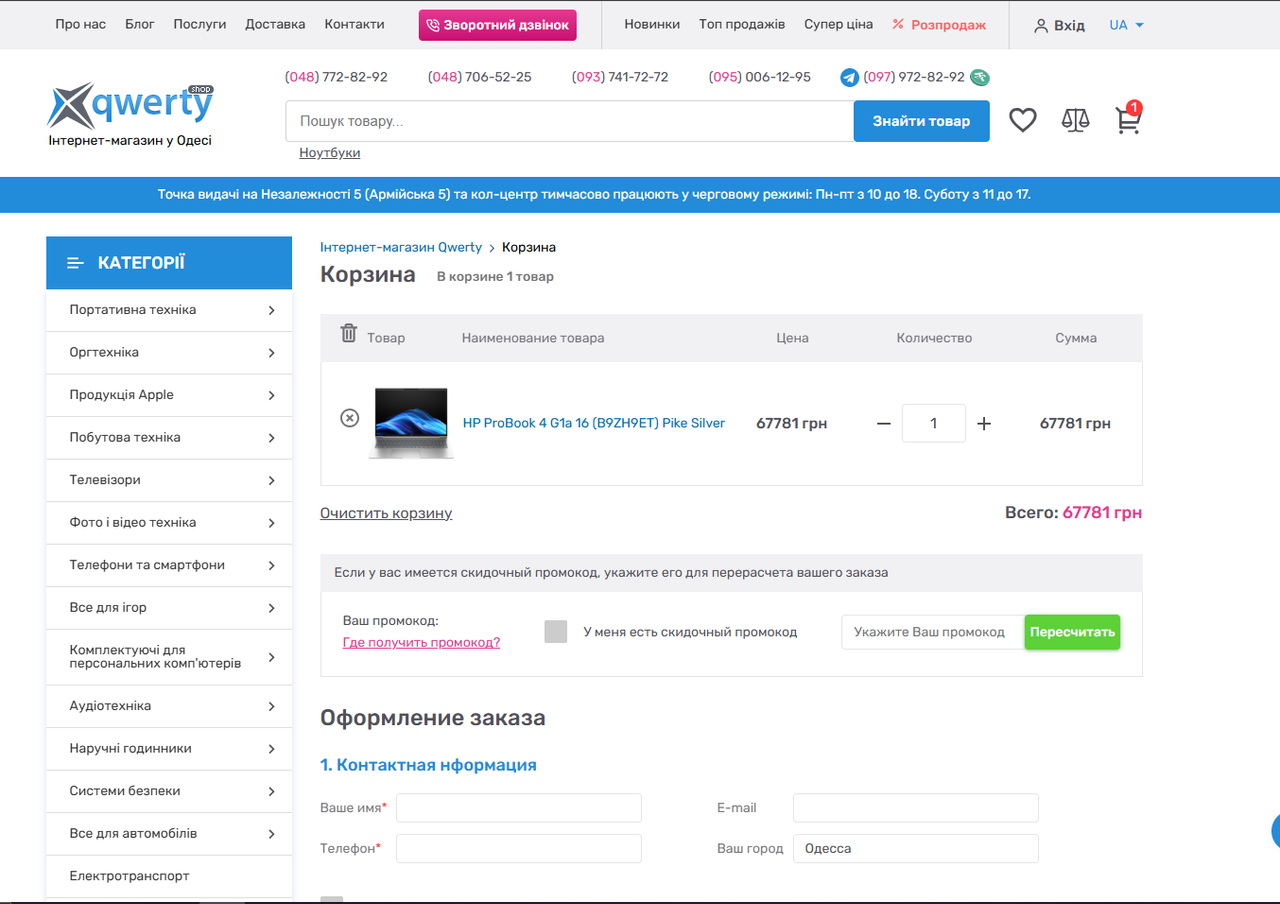This screenshot has height=904, width=1280.
Task: Click the Зворотний дзвінок button
Action: point(497,25)
